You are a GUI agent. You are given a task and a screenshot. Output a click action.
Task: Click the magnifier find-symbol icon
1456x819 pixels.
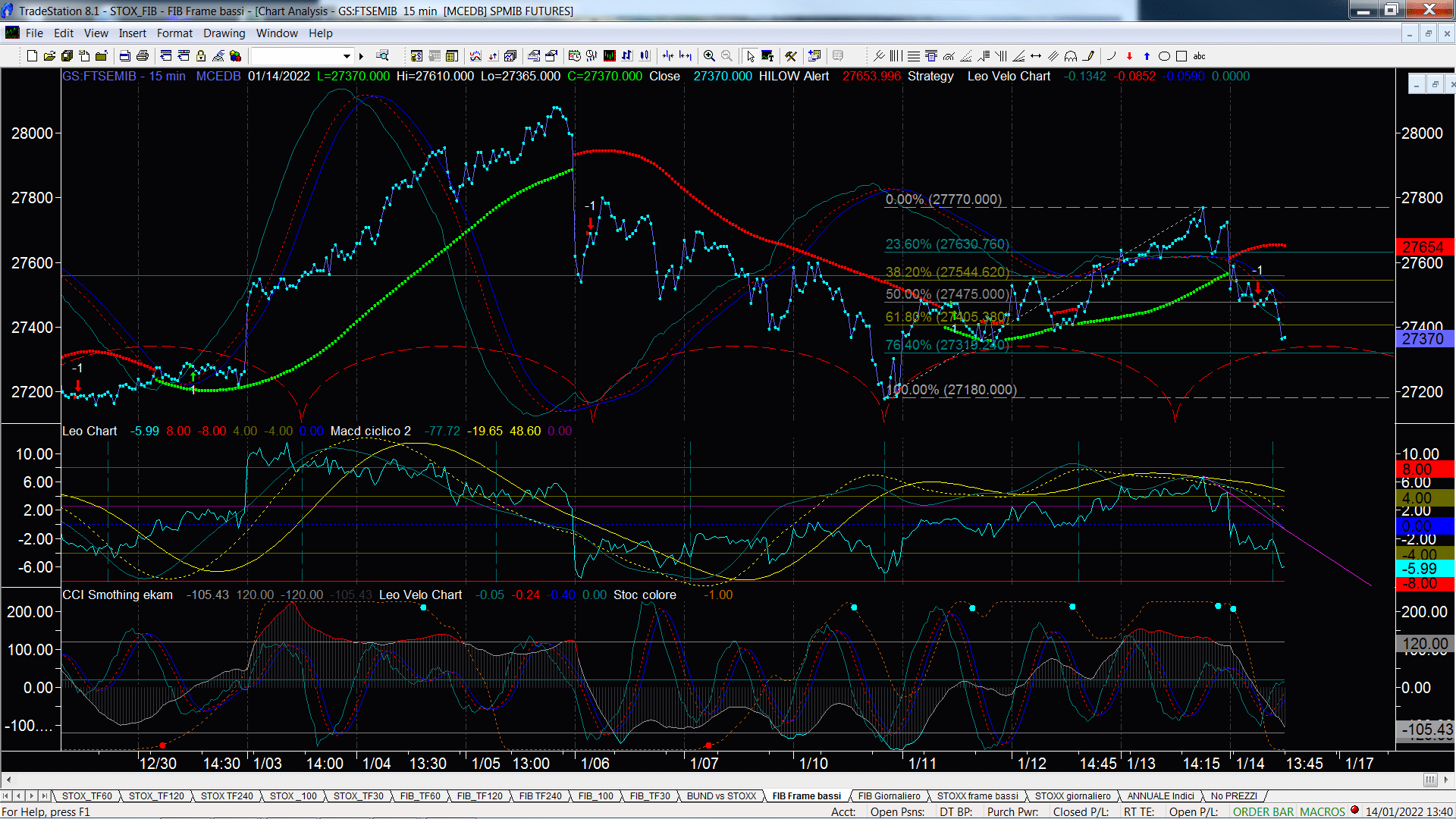pos(382,56)
